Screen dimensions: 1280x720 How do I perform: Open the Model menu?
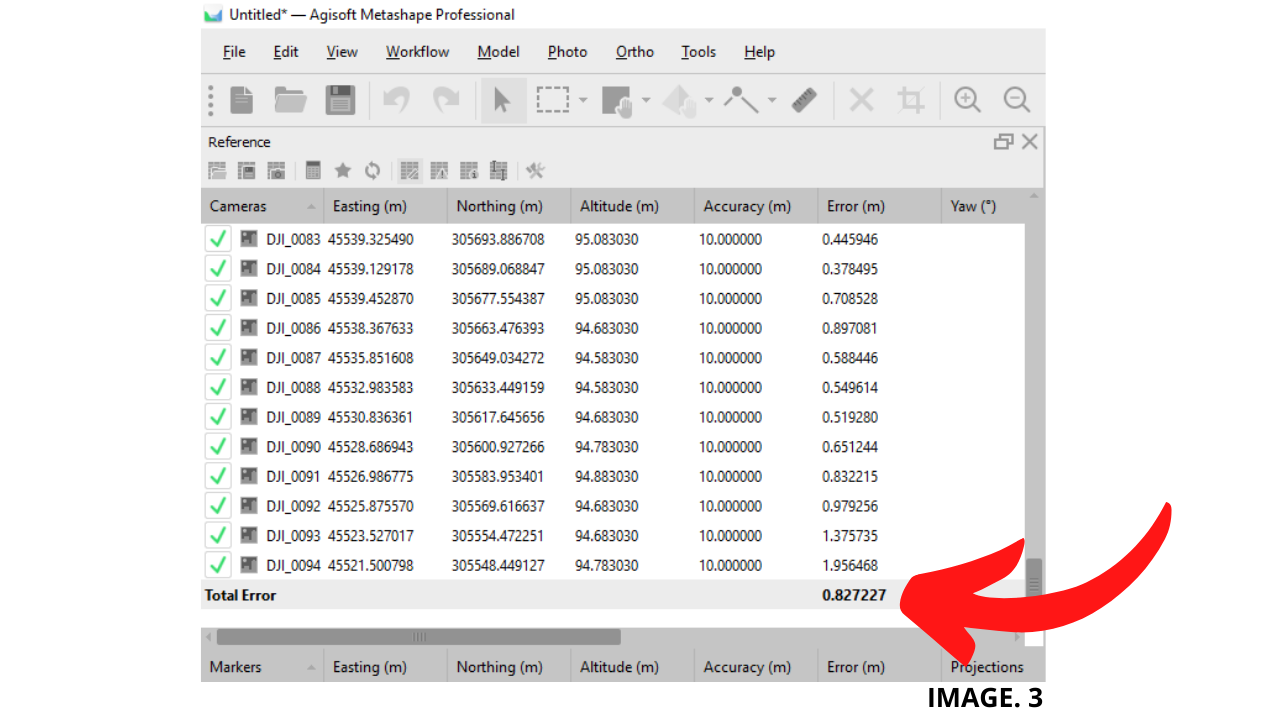498,52
